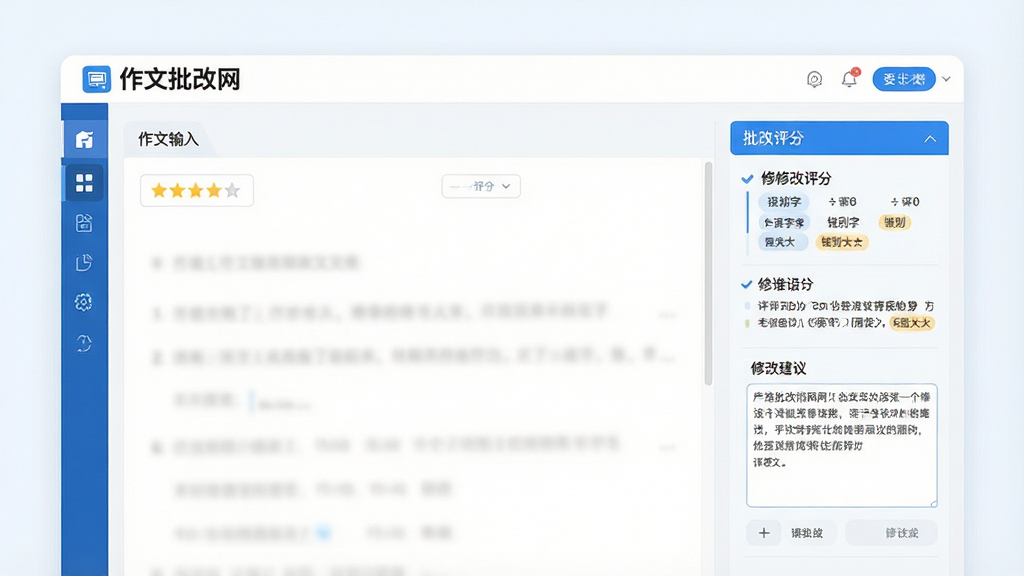
Task: Open the document sidebar icon
Action: point(84,223)
